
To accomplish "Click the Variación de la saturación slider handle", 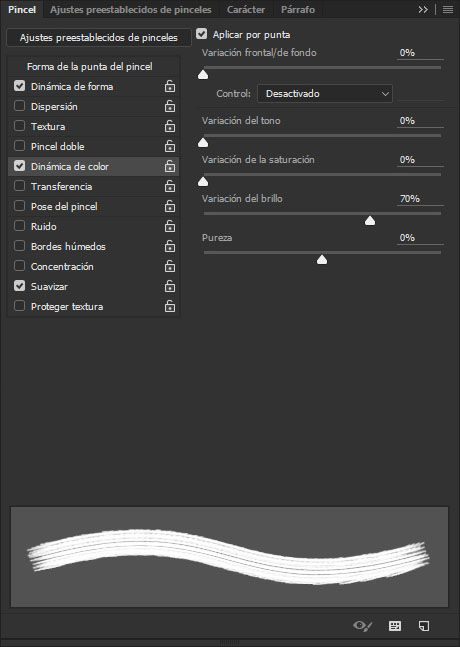I will (x=203, y=182).
